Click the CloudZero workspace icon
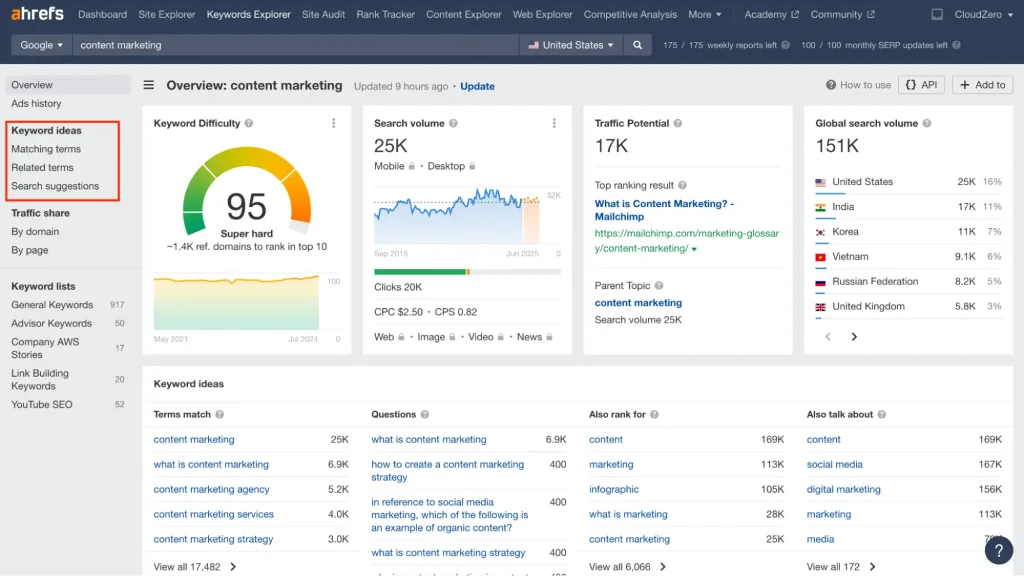The height and width of the screenshot is (576, 1024). click(936, 14)
